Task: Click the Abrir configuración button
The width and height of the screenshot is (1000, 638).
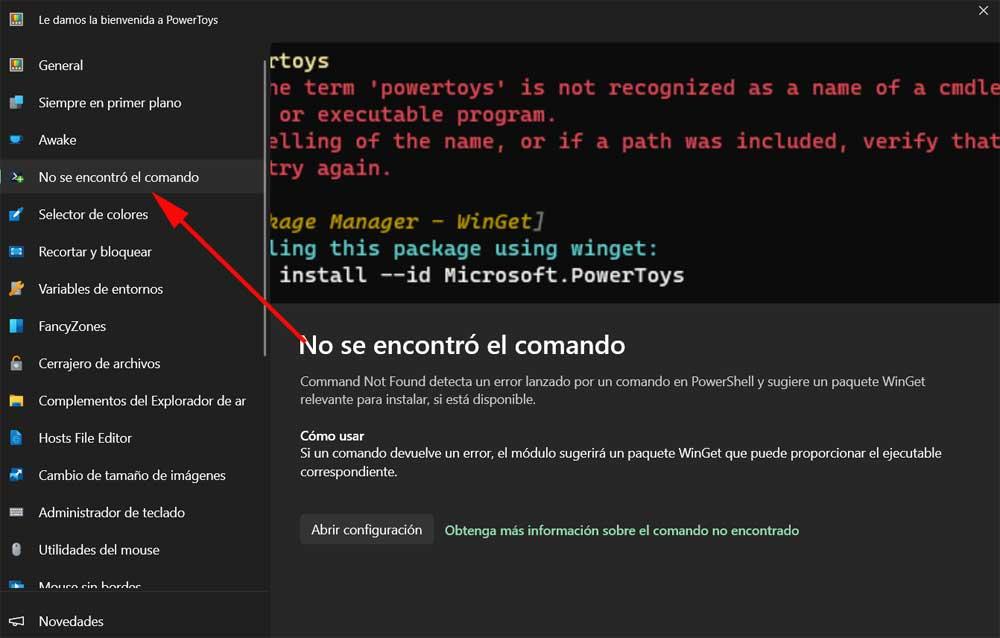Action: 367,530
